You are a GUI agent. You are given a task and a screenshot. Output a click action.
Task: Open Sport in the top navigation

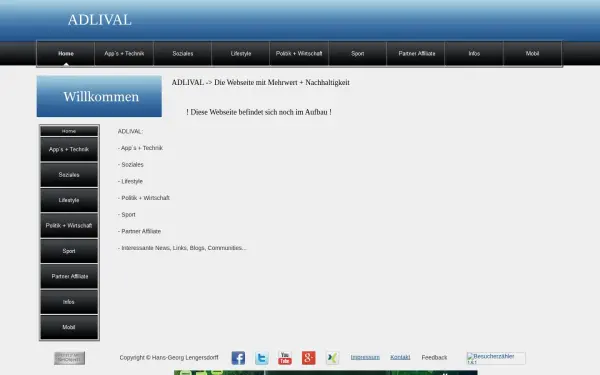pos(357,54)
